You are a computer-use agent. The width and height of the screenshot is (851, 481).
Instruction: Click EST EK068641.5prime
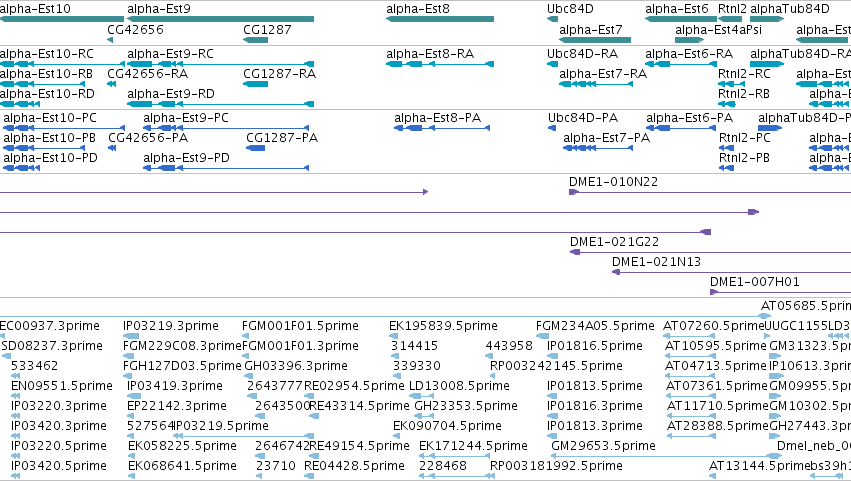182,466
